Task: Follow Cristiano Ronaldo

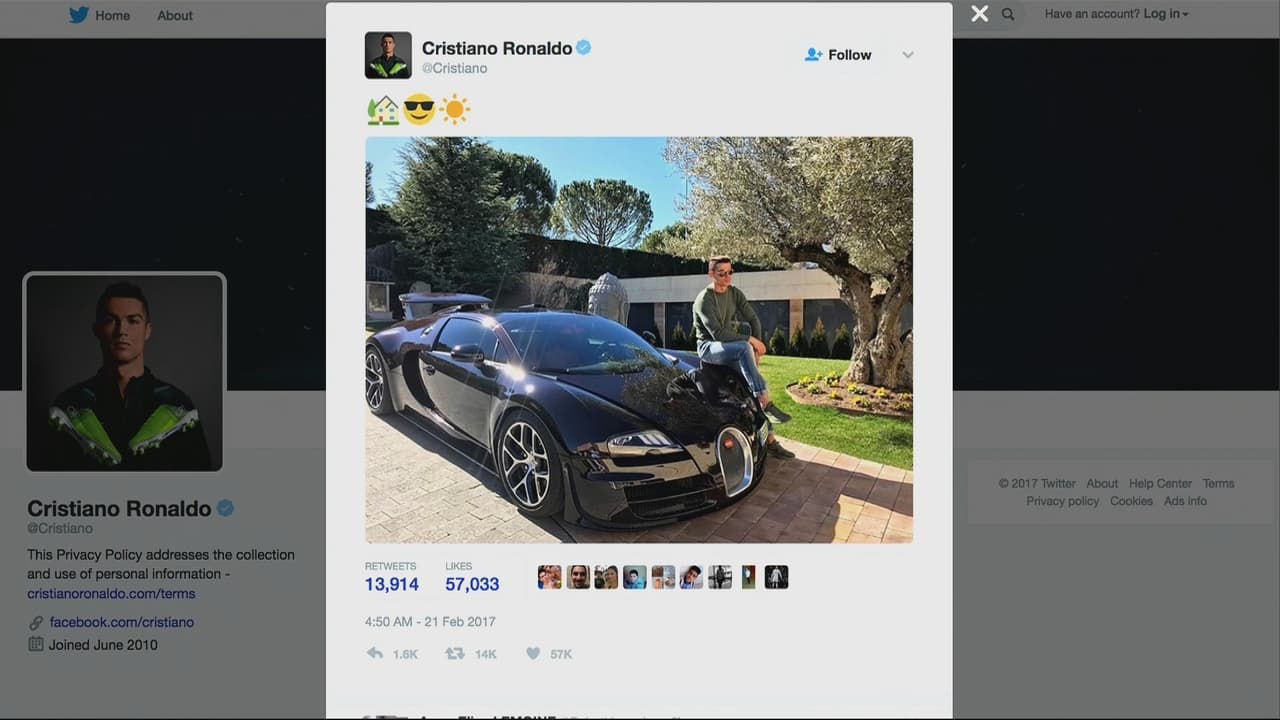Action: coord(838,55)
